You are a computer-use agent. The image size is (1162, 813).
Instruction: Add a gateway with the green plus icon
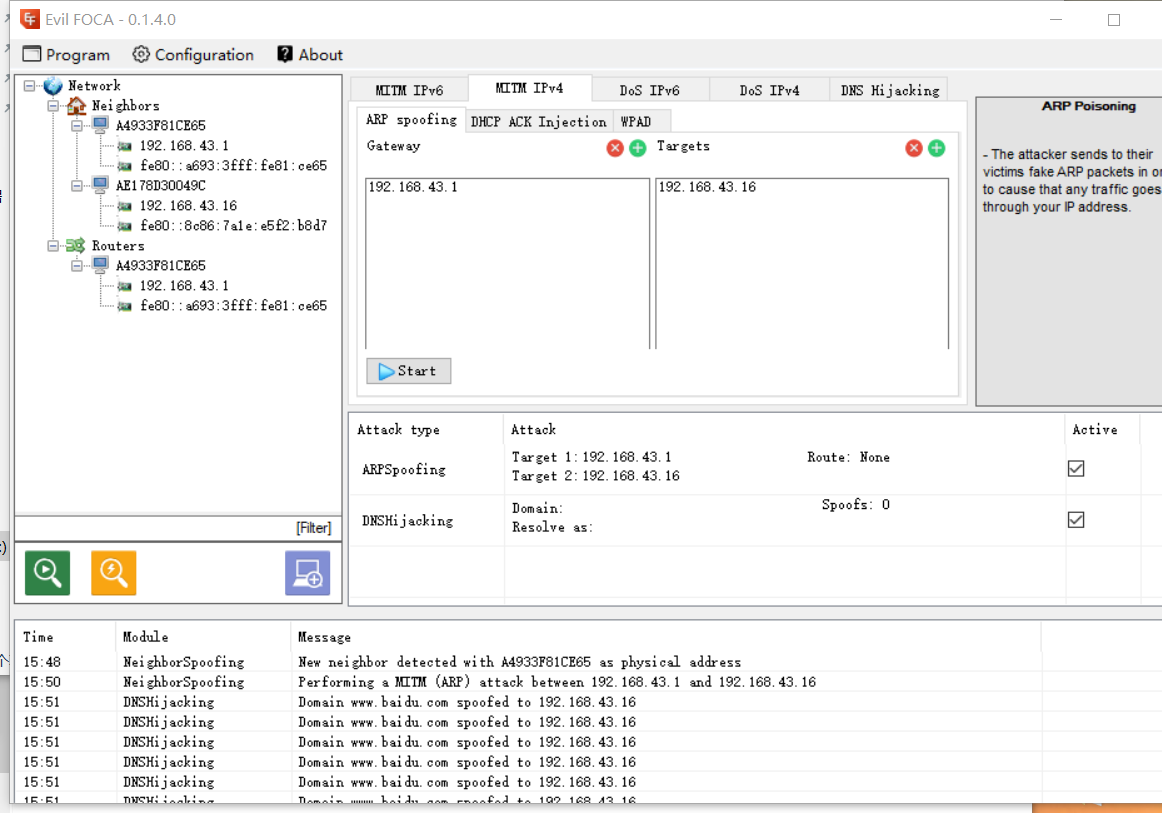pos(637,148)
